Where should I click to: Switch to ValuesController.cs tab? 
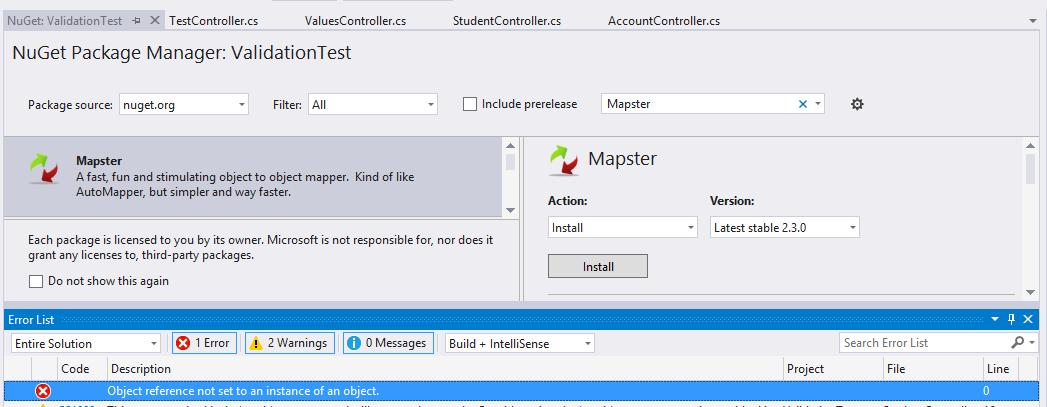[355, 21]
